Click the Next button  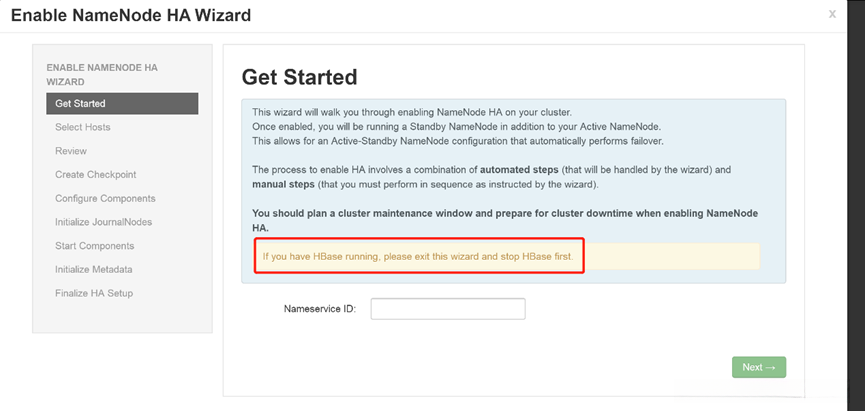758,367
